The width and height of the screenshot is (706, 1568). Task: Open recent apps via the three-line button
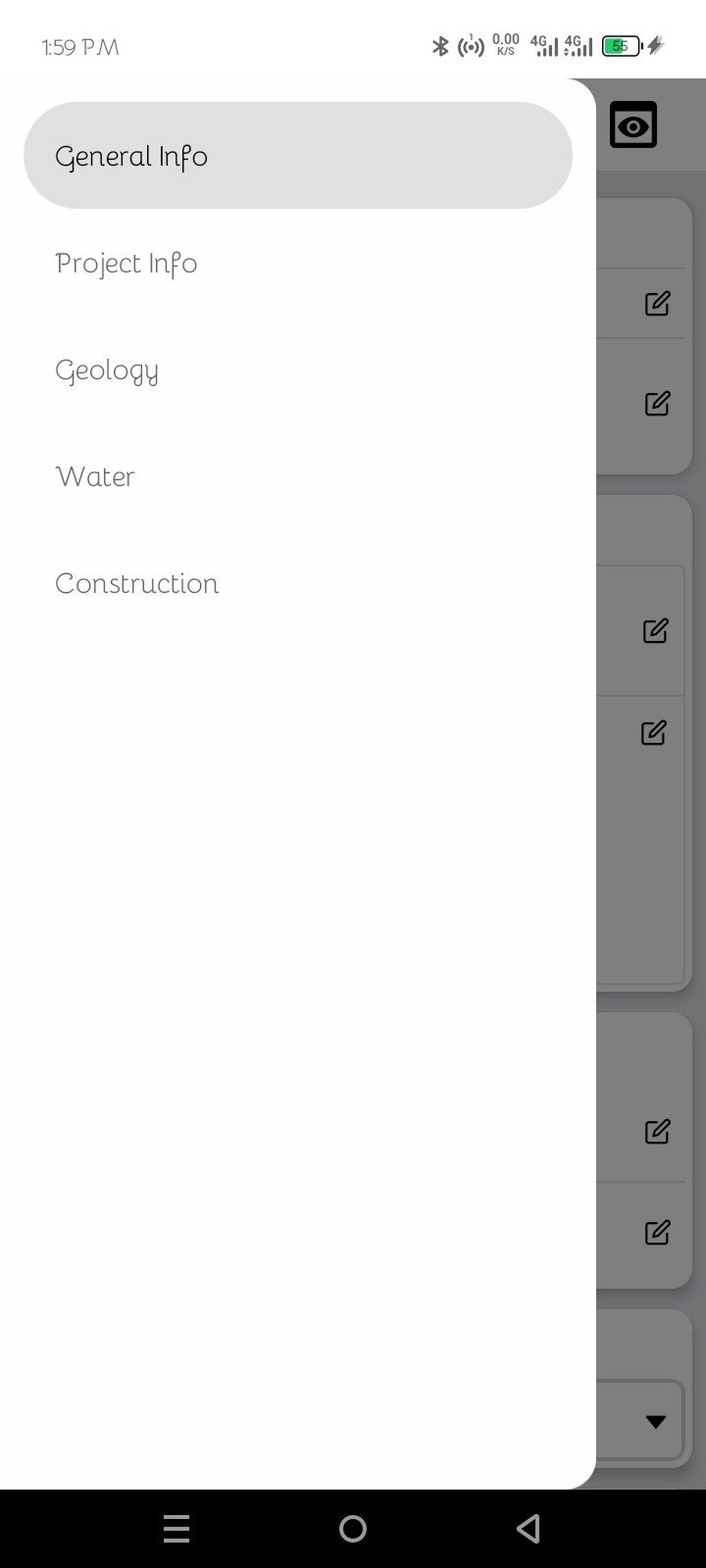176,1528
